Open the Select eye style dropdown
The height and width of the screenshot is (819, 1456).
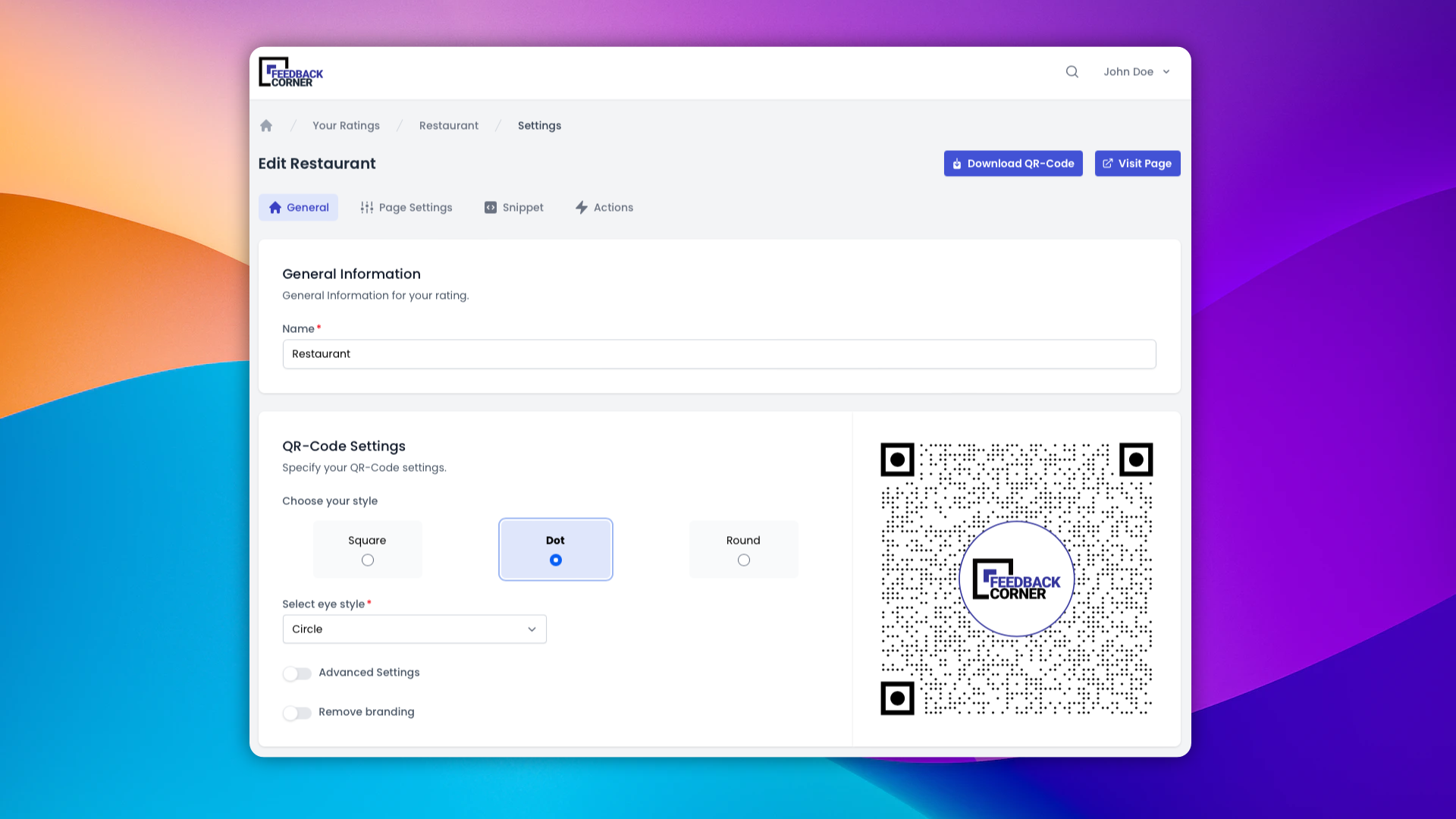pos(414,629)
